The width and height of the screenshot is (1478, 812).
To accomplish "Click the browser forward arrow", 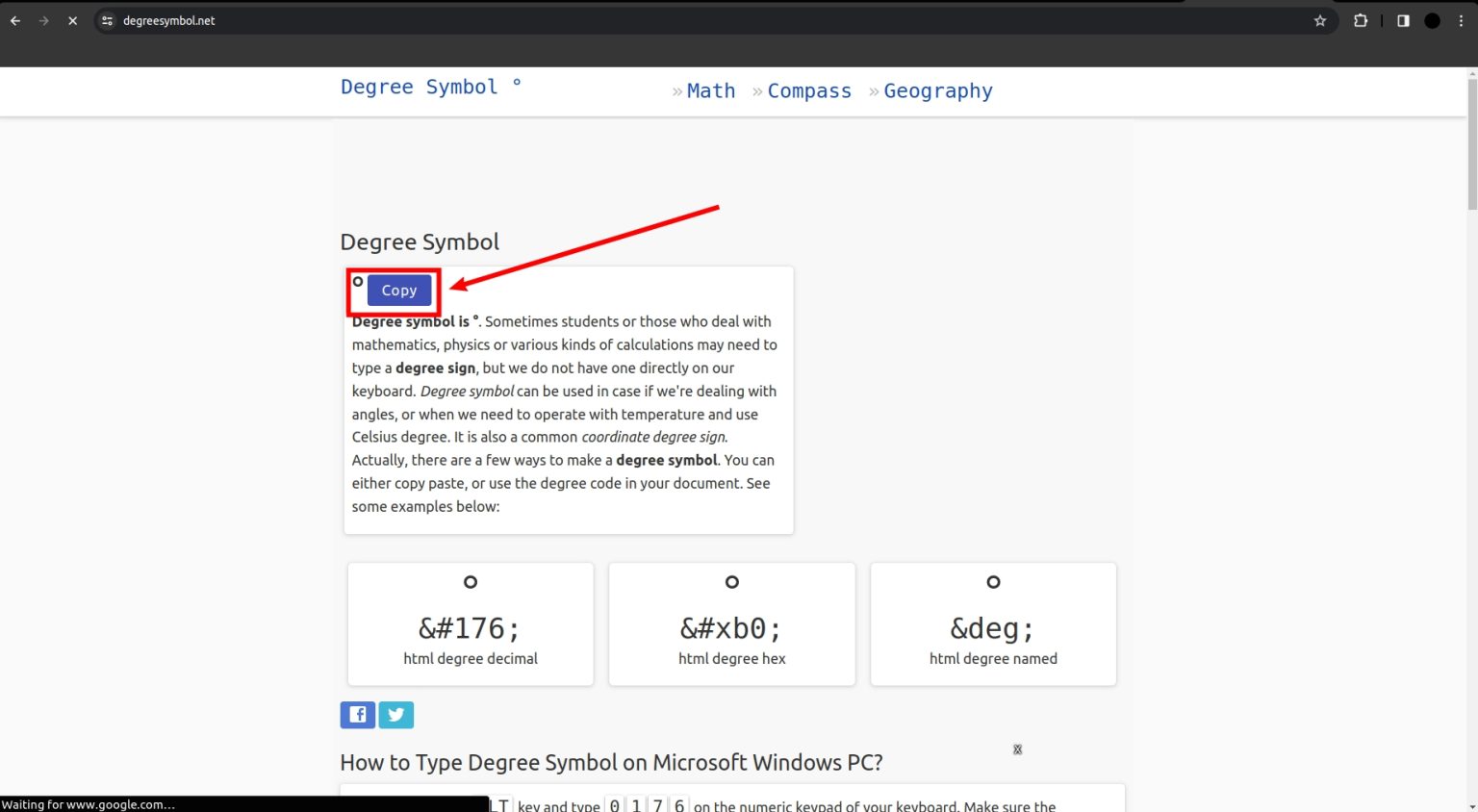I will pyautogui.click(x=43, y=20).
